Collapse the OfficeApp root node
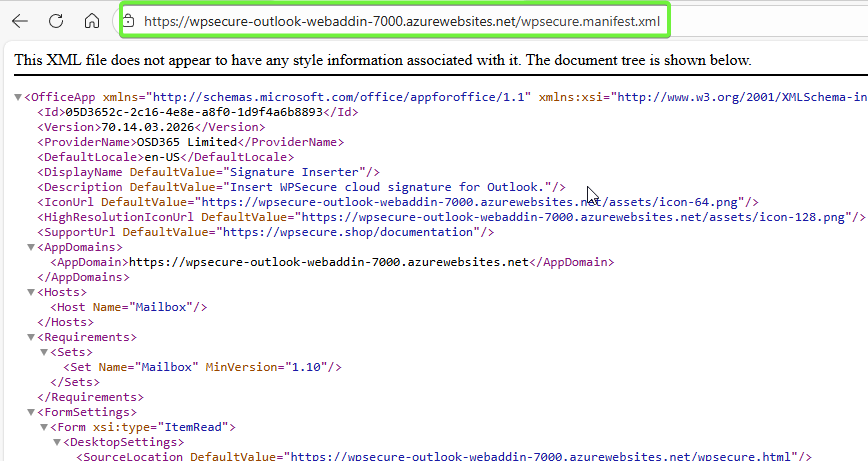Screen dimensions: 868x461 tap(18, 97)
